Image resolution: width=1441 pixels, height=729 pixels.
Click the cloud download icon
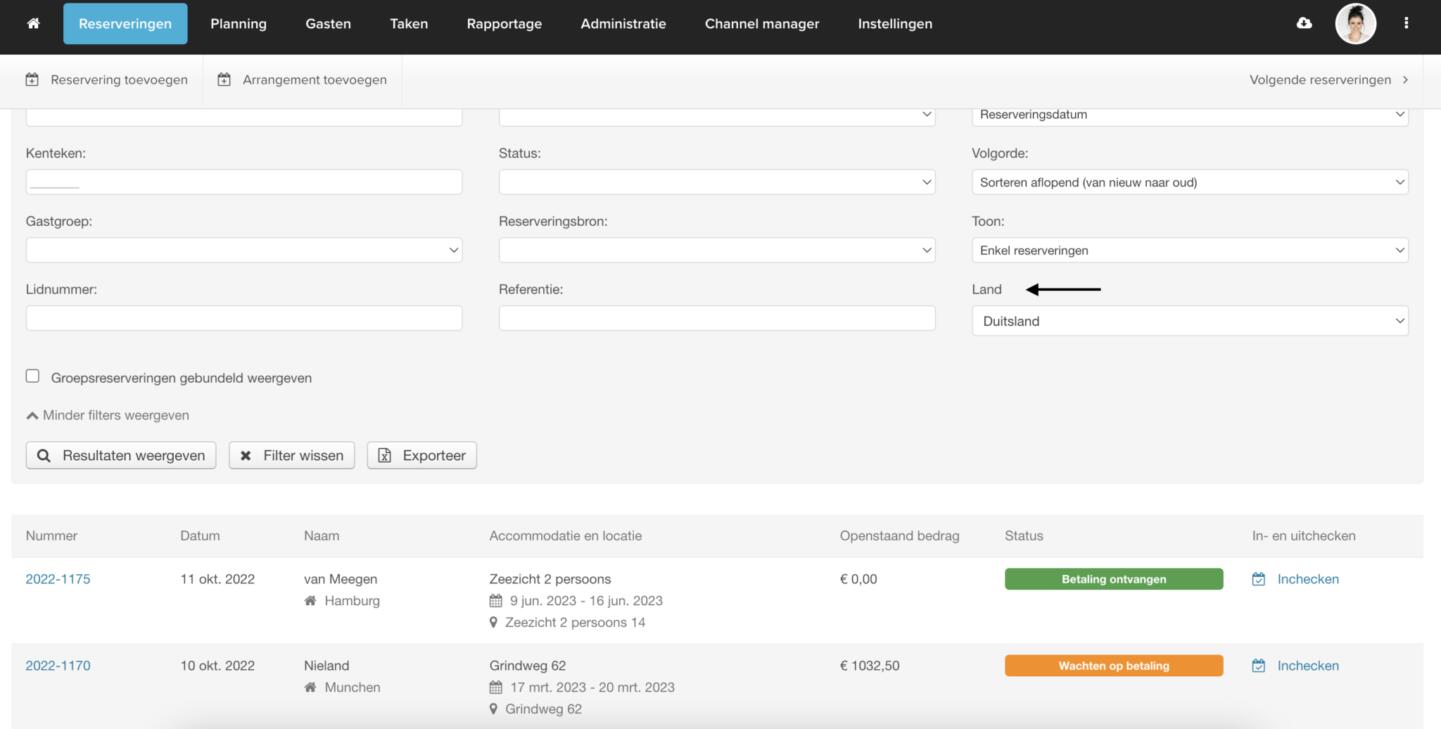1304,24
